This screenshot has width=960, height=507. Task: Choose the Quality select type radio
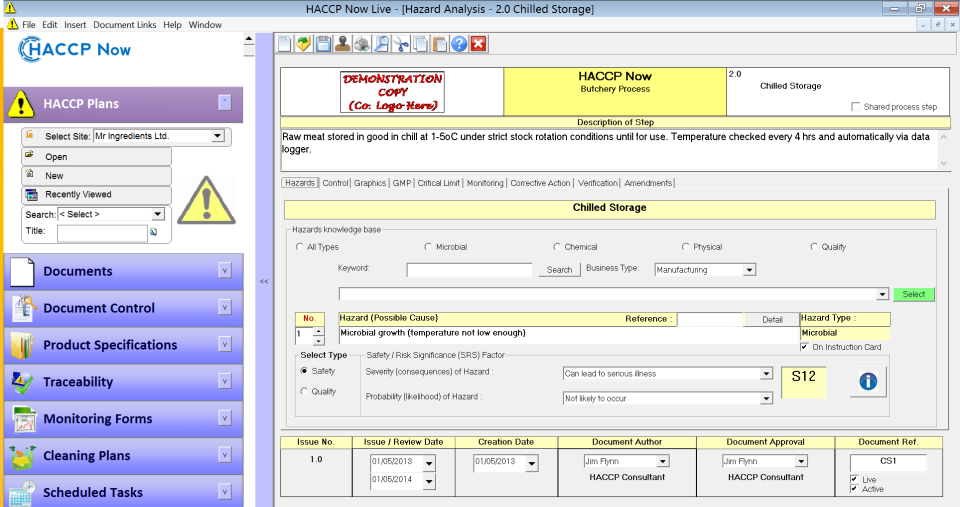[x=304, y=391]
